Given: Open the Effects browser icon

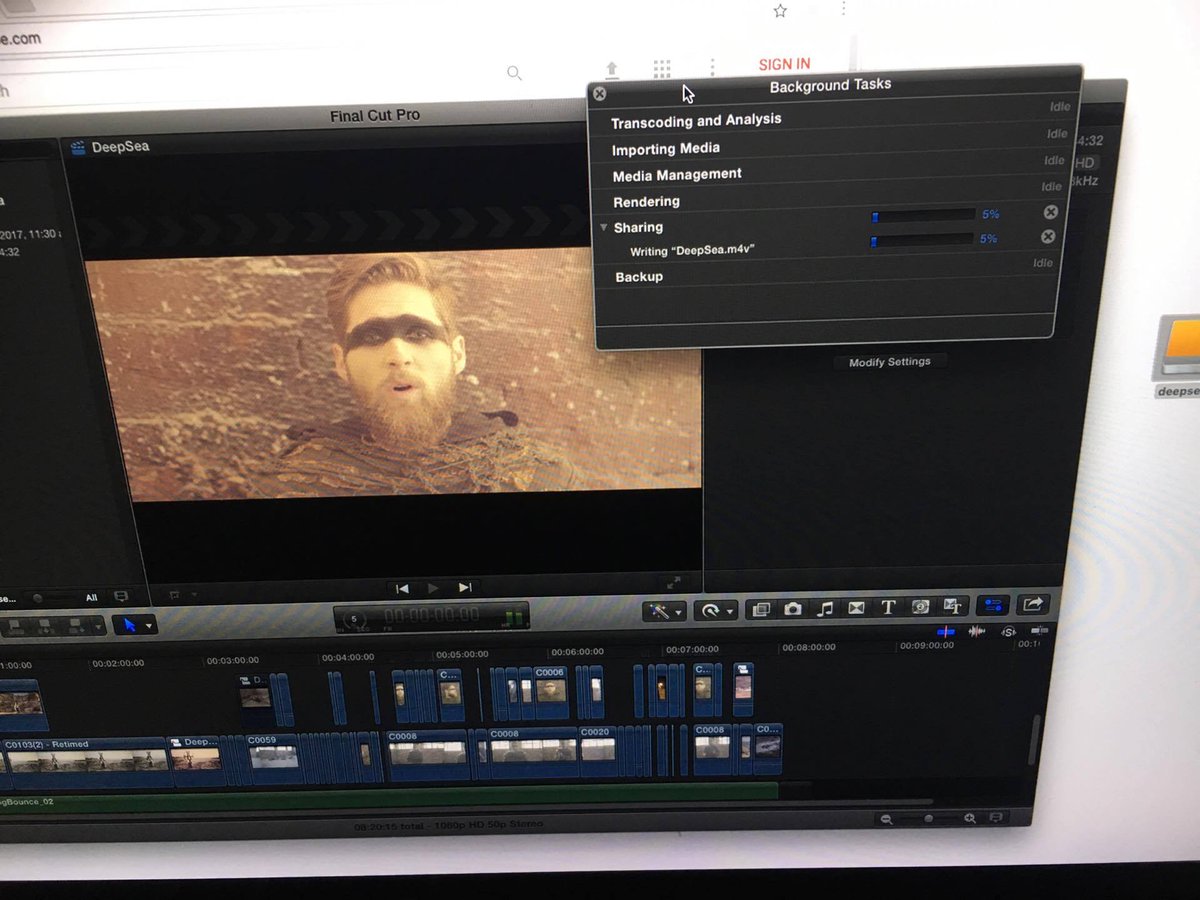Looking at the screenshot, I should point(761,609).
